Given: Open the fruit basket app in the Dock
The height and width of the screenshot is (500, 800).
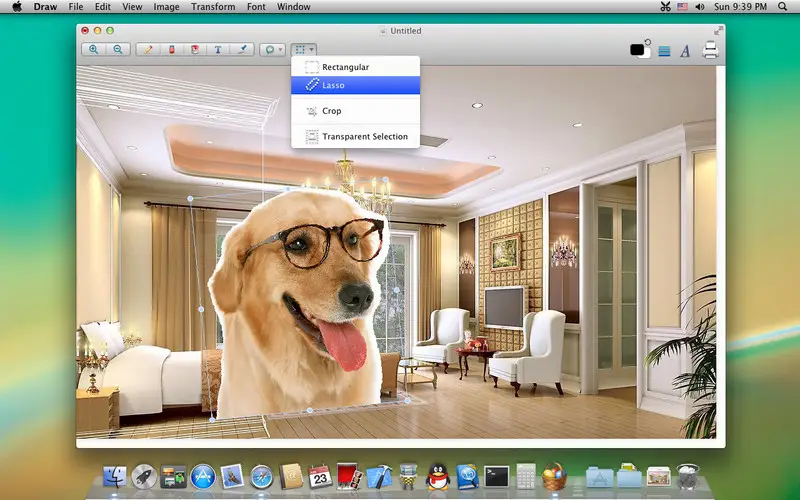Looking at the screenshot, I should (x=555, y=477).
